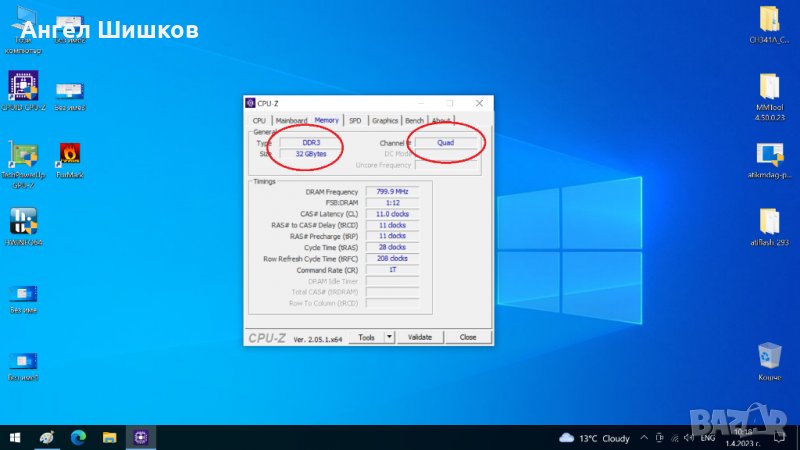Open the Graphics tab

click(385, 120)
